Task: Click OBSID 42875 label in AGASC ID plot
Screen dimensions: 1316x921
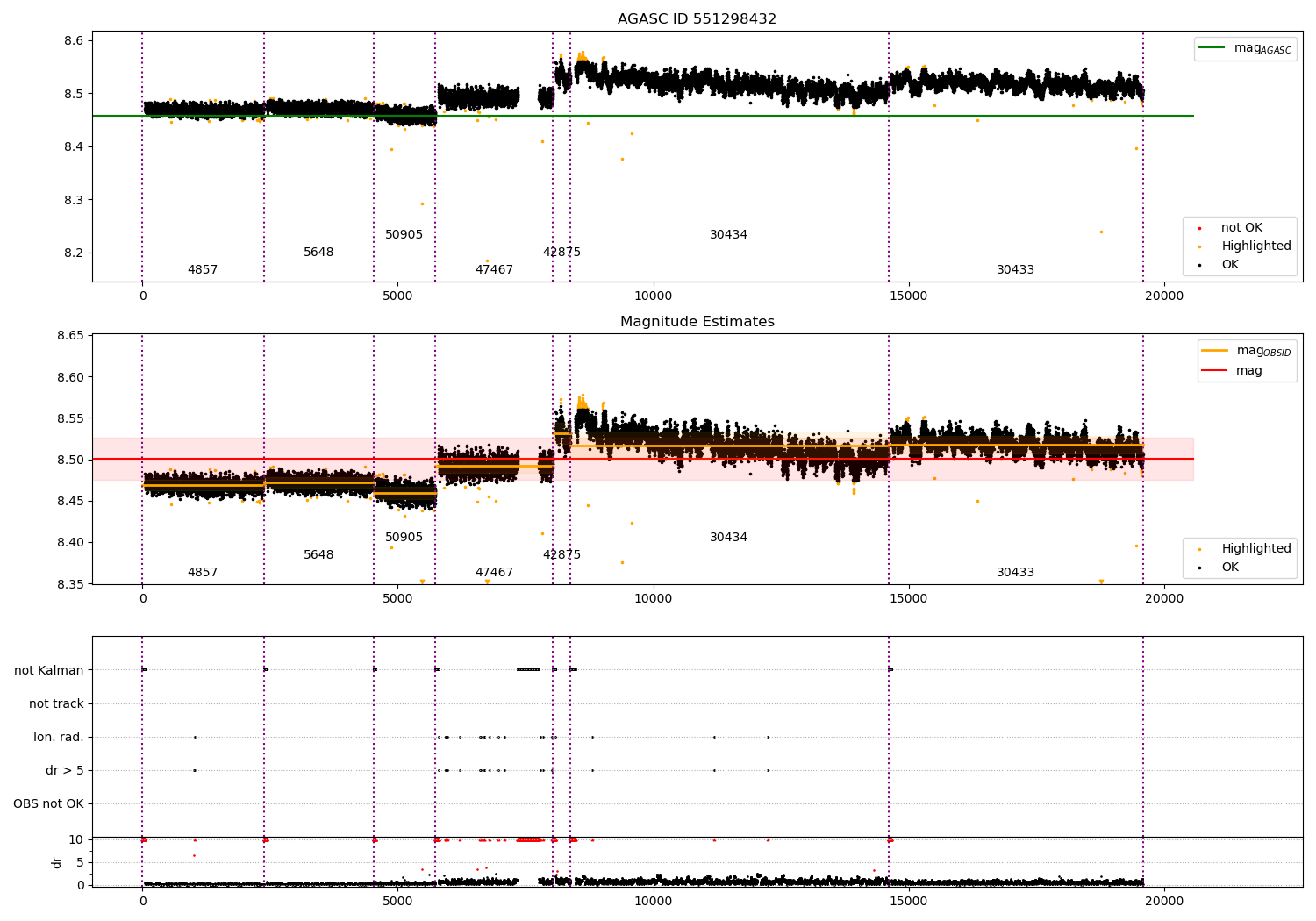Action: [561, 253]
